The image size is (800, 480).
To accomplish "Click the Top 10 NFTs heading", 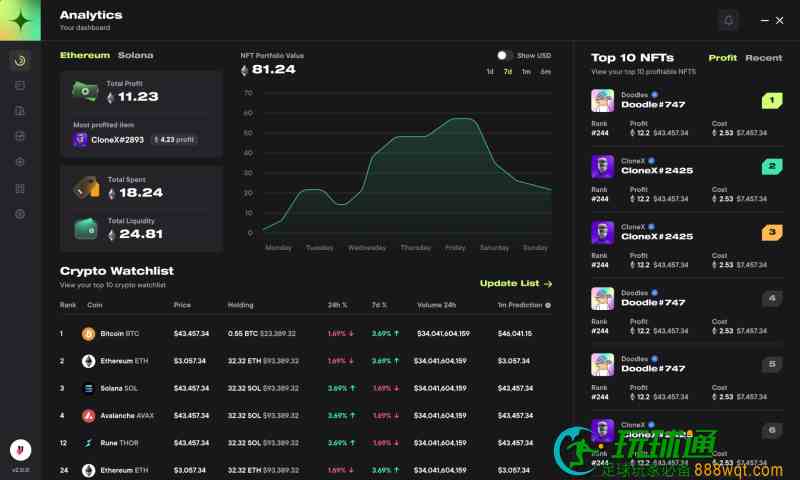I will [632, 58].
